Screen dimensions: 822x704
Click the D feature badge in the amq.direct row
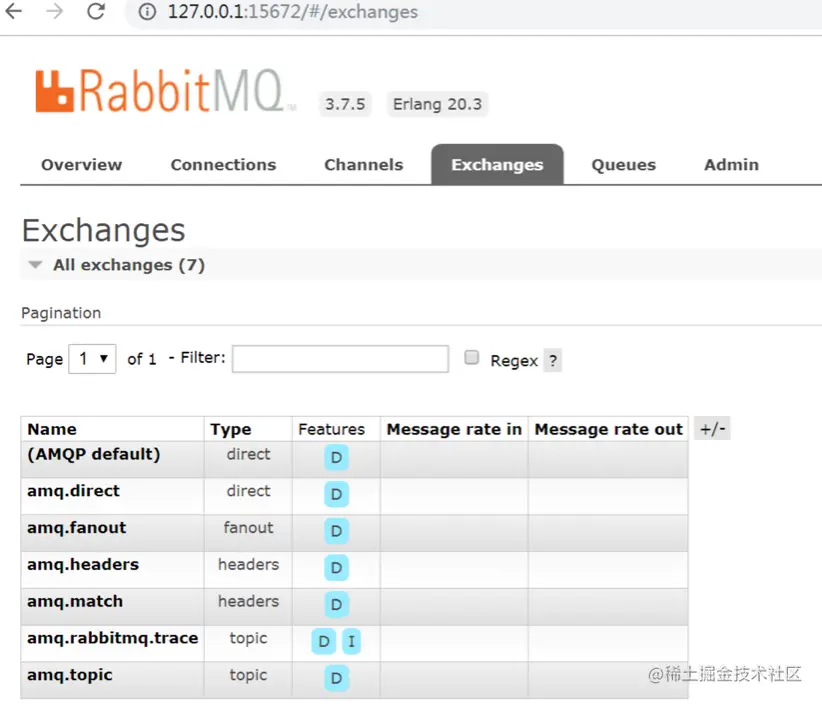337,494
